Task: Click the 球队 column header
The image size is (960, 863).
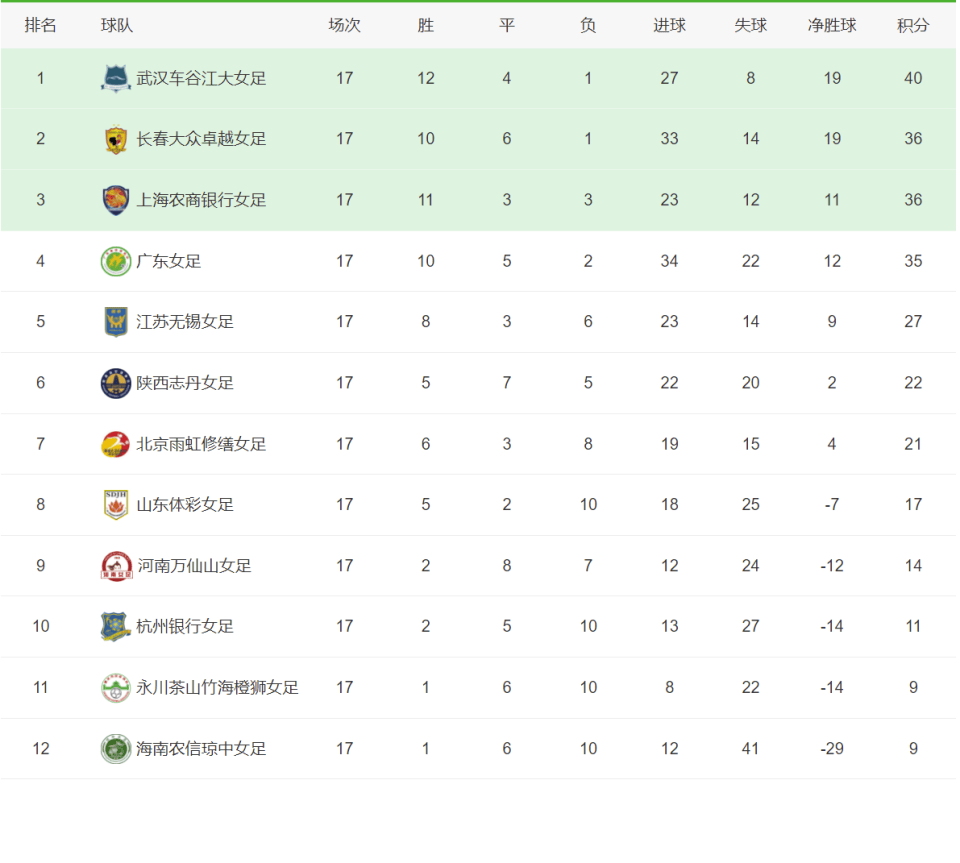Action: pos(116,25)
